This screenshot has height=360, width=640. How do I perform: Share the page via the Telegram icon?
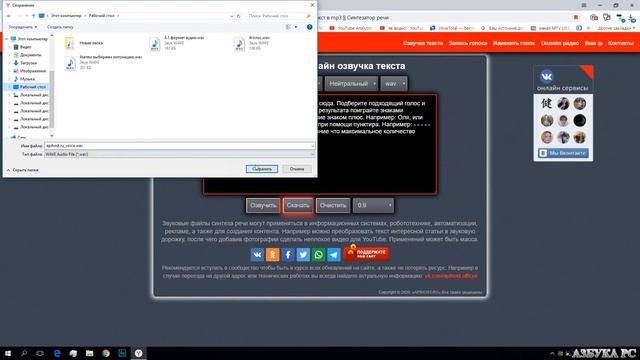[333, 255]
